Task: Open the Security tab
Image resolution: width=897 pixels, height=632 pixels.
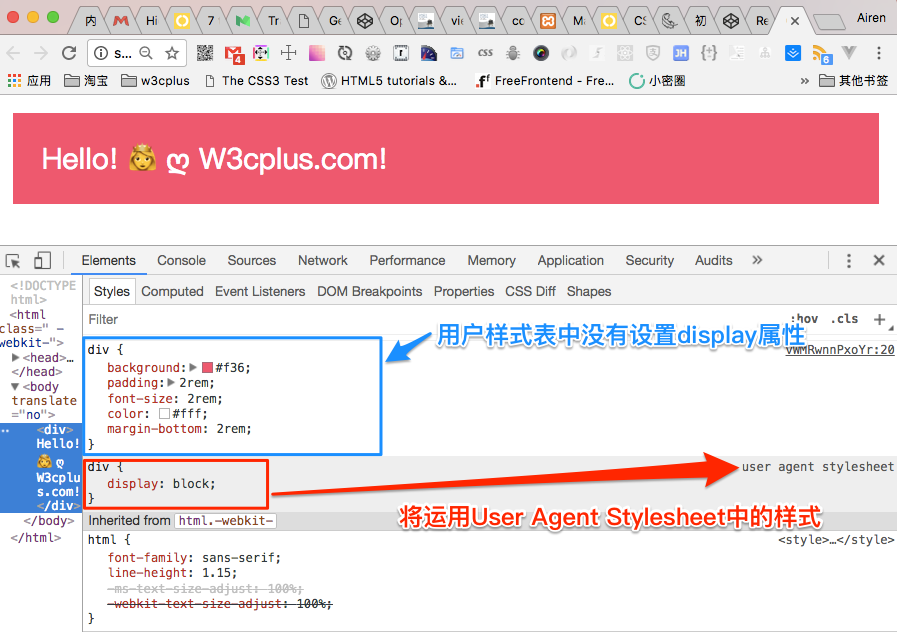Action: 649,260
